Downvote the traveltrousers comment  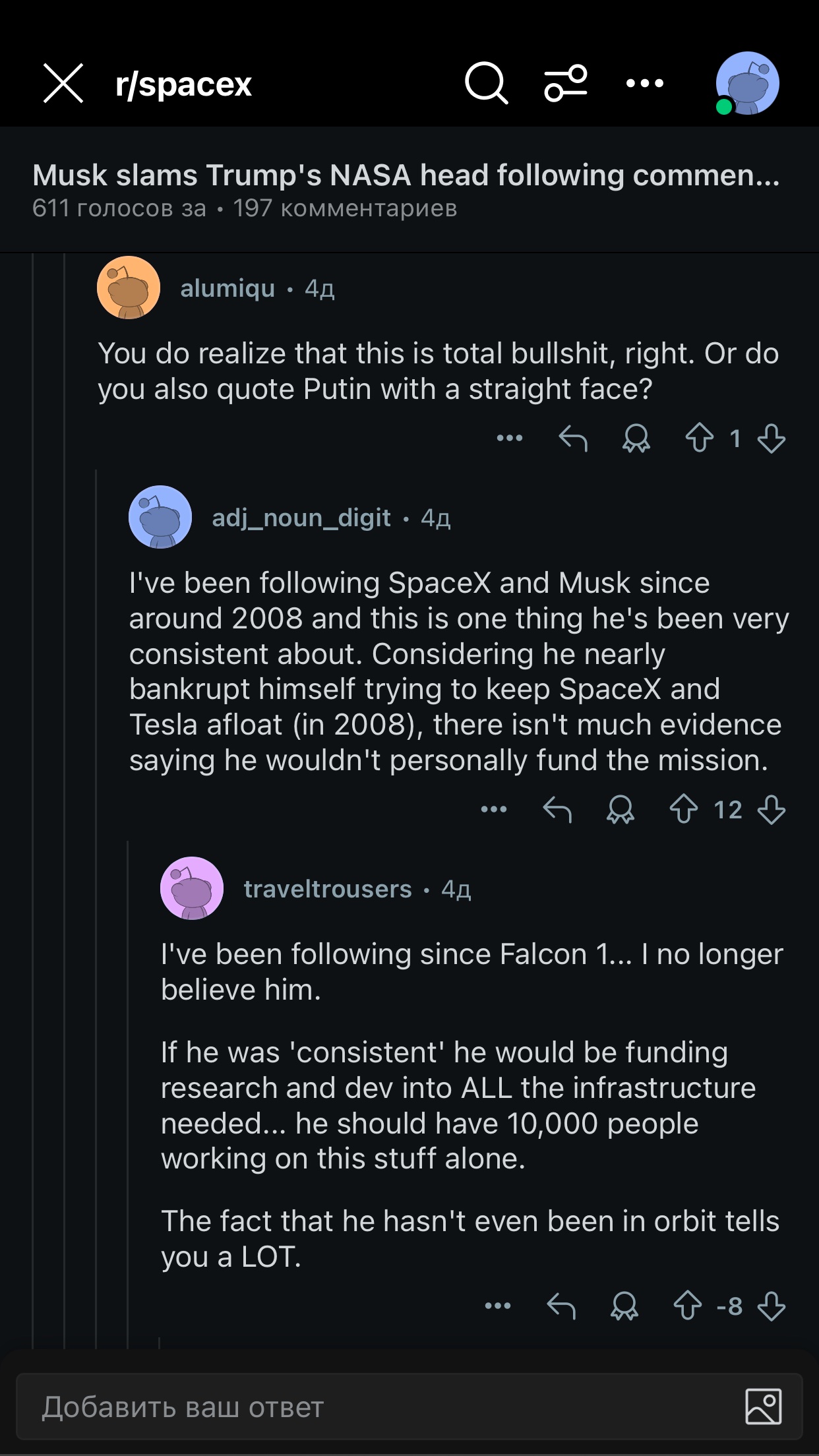coord(771,1306)
